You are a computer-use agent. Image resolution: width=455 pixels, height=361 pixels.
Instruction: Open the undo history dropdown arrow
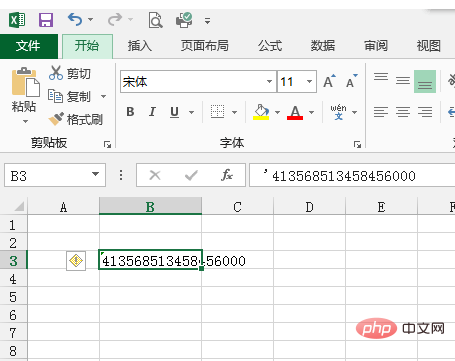pos(90,20)
